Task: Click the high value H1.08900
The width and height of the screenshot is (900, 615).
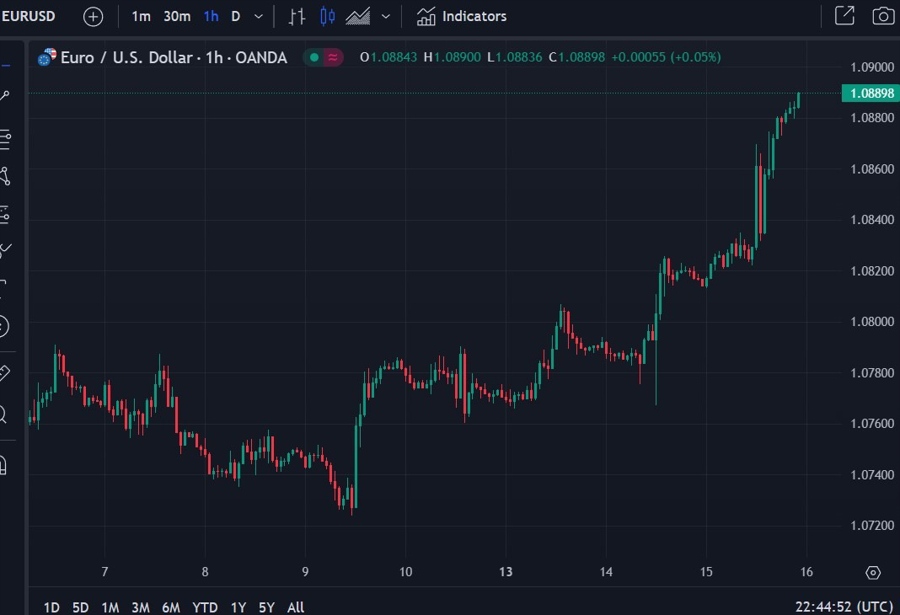Action: (x=452, y=57)
